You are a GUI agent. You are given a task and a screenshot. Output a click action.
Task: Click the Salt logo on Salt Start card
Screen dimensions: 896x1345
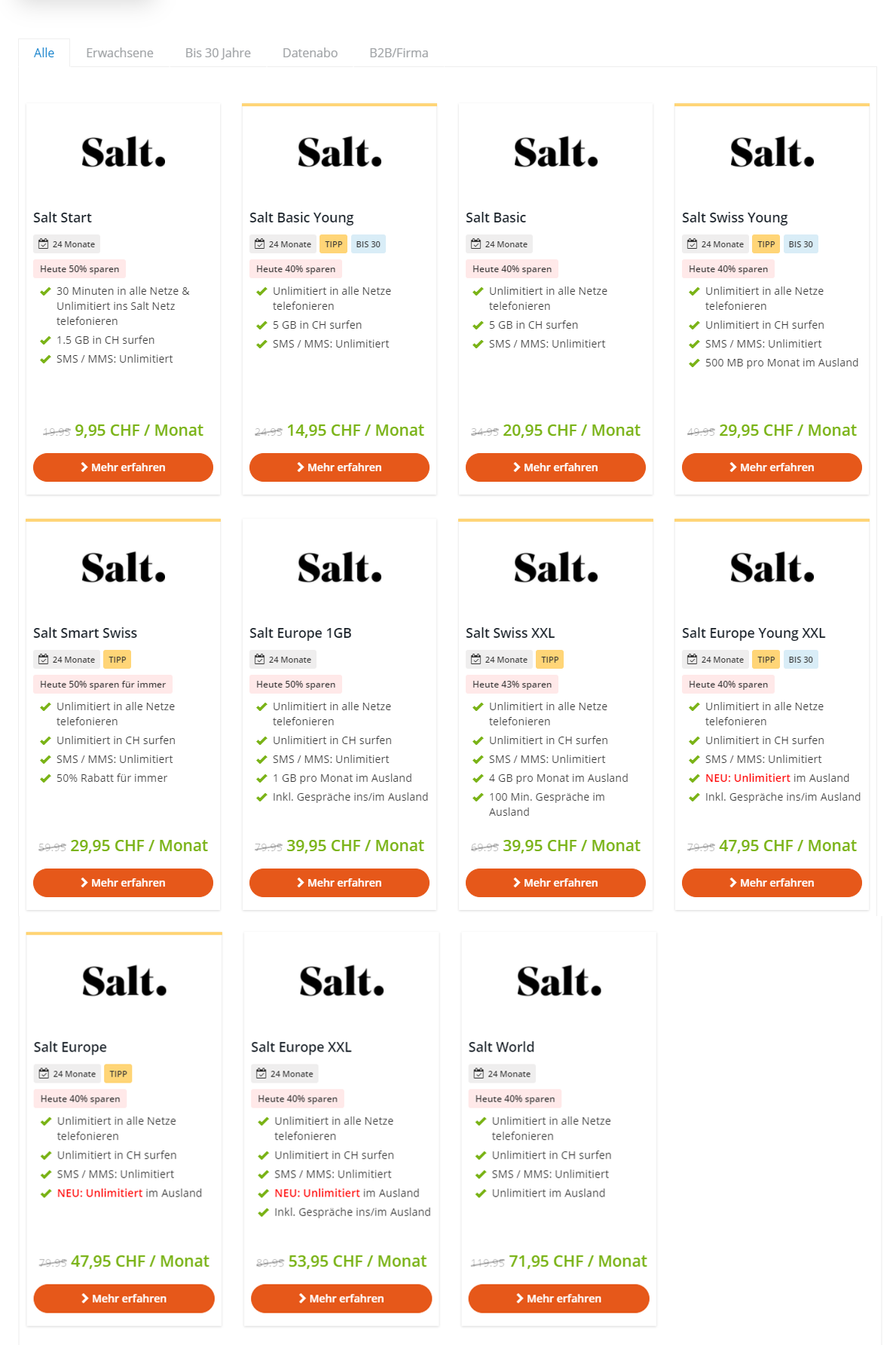(123, 153)
